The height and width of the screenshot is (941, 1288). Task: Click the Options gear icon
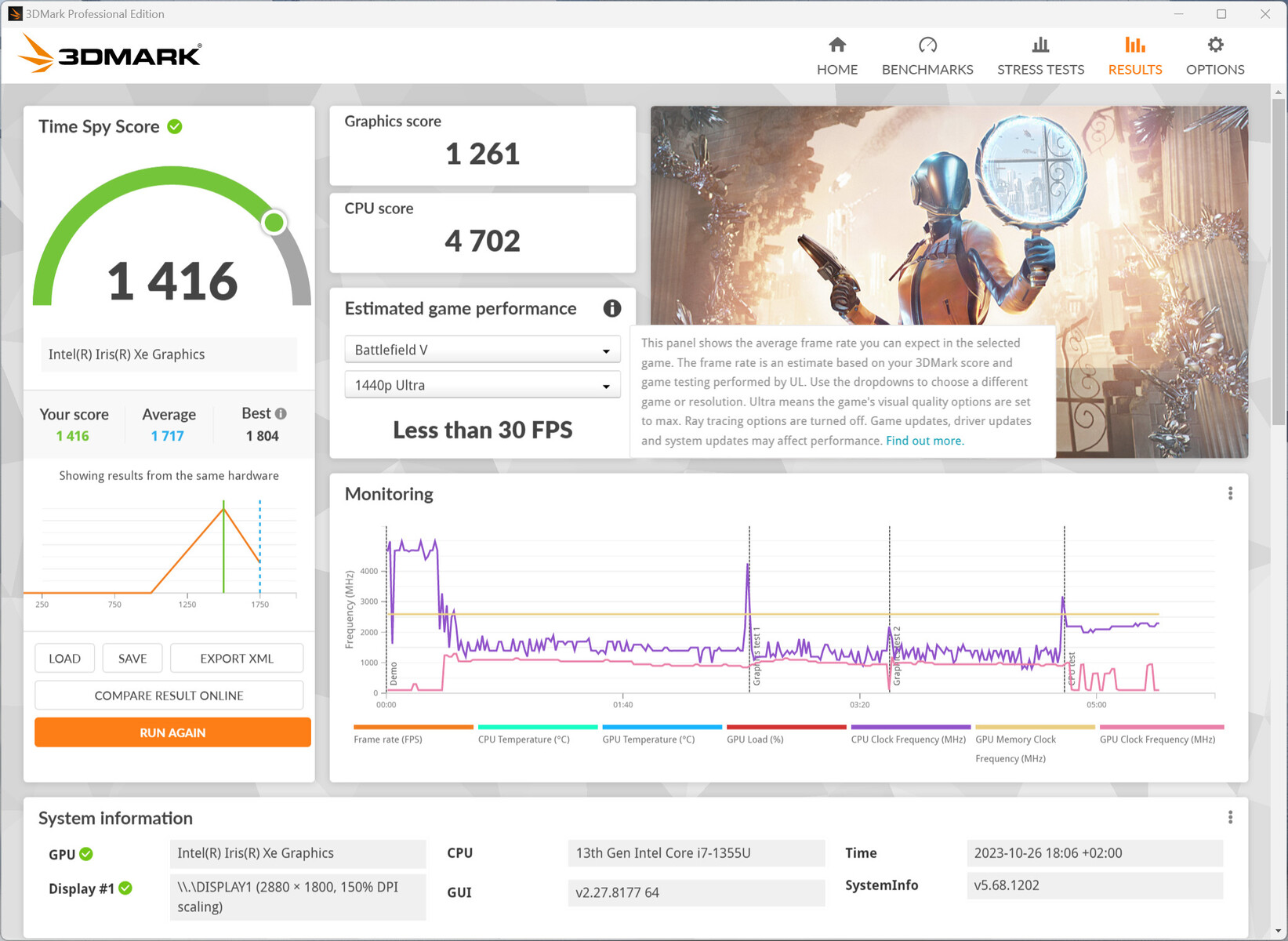(1215, 45)
